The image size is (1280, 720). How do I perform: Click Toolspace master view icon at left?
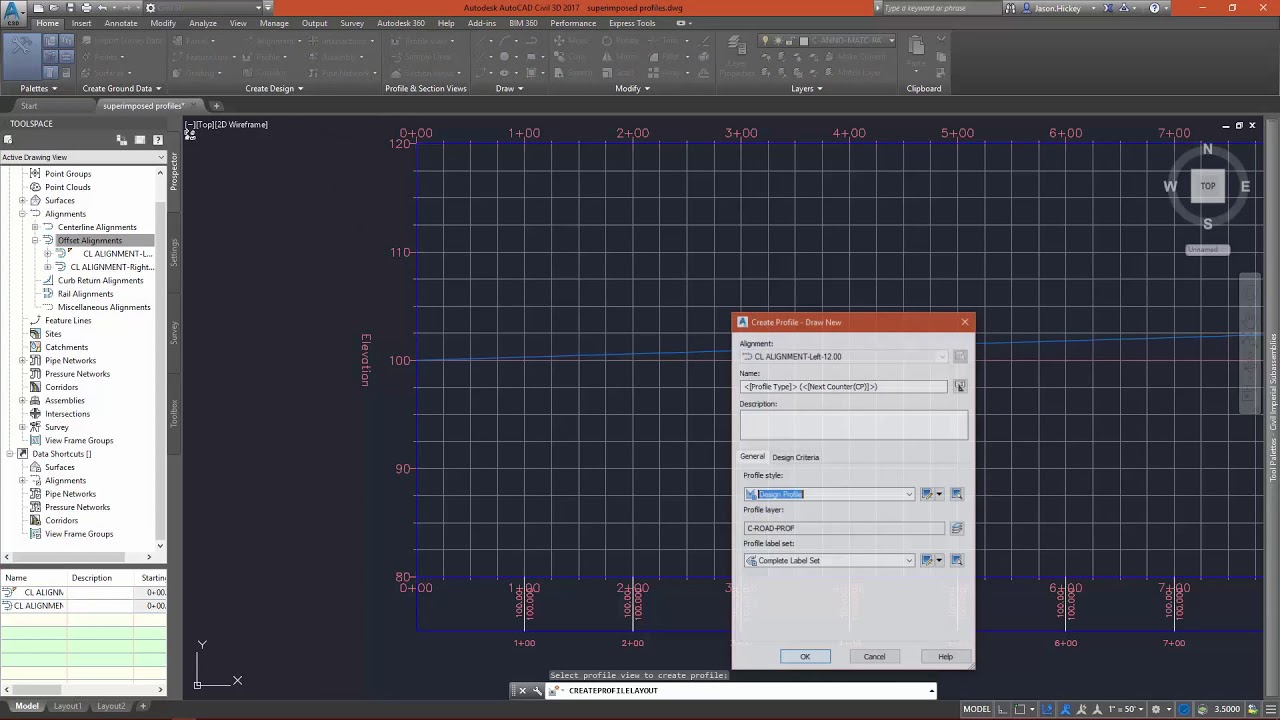point(8,140)
